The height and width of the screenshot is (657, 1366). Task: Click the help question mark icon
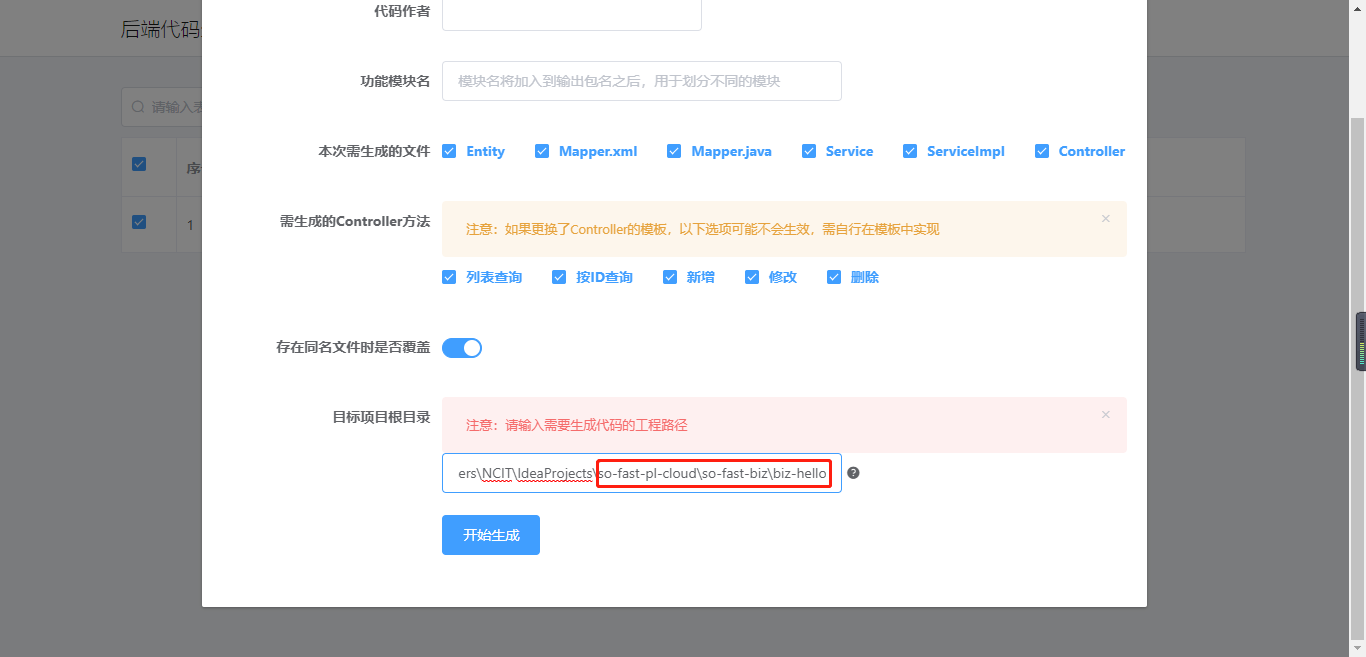click(853, 473)
